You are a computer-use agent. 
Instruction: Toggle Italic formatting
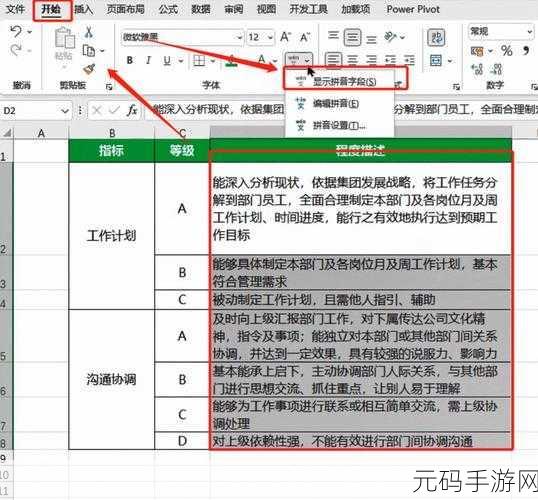148,60
